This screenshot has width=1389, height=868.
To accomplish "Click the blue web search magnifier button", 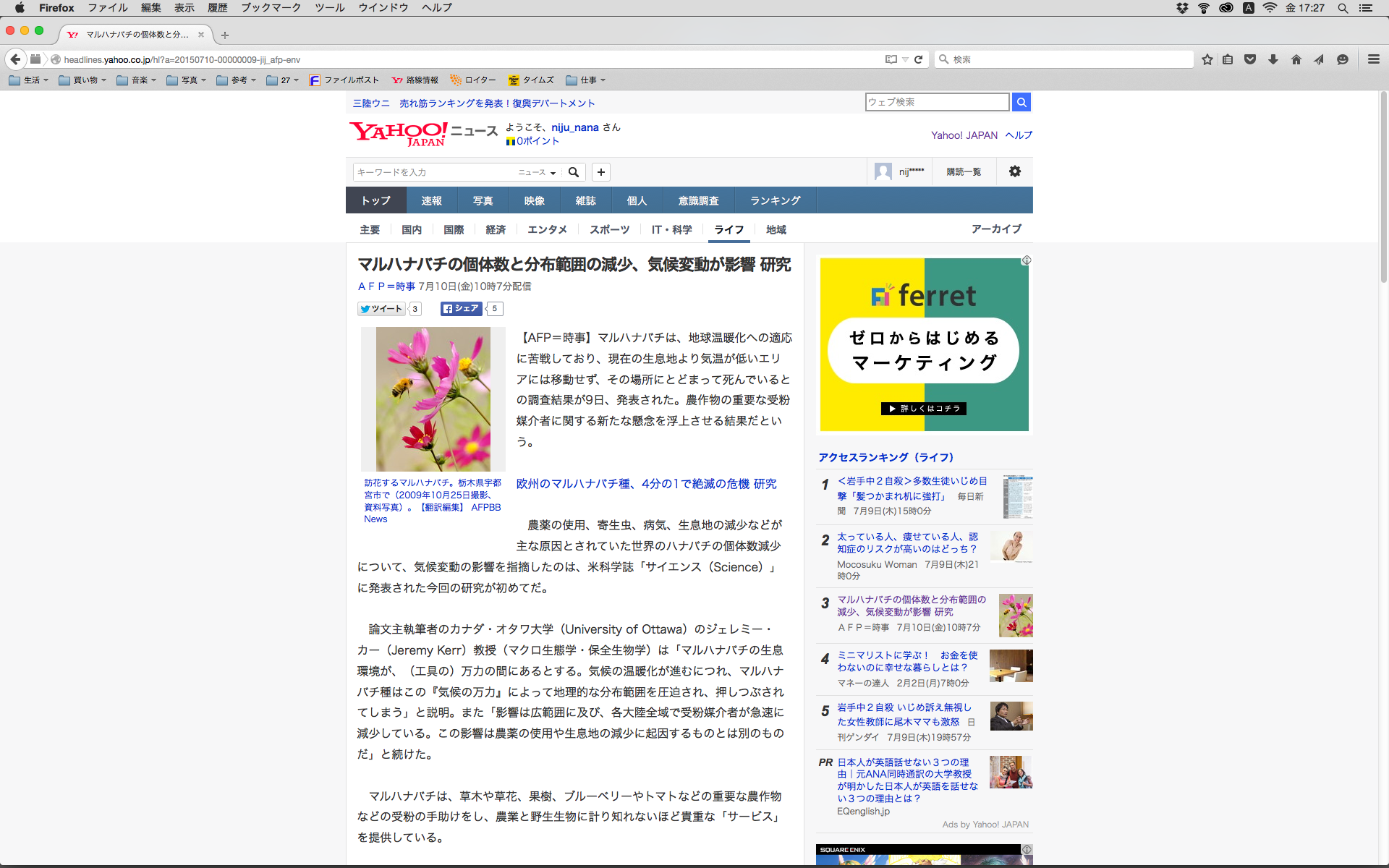I will coord(1021,102).
